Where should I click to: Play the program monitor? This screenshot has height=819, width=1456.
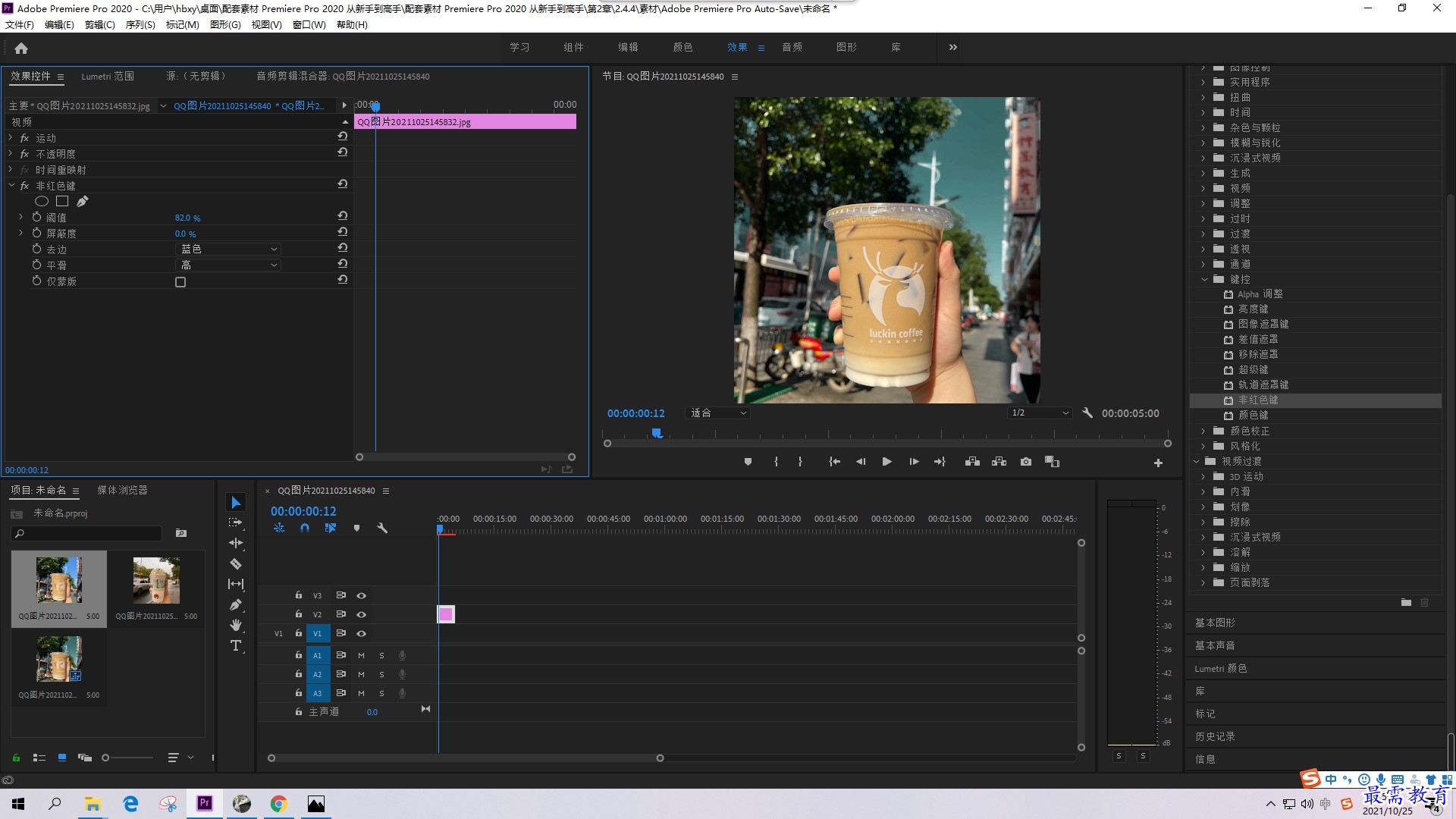886,462
